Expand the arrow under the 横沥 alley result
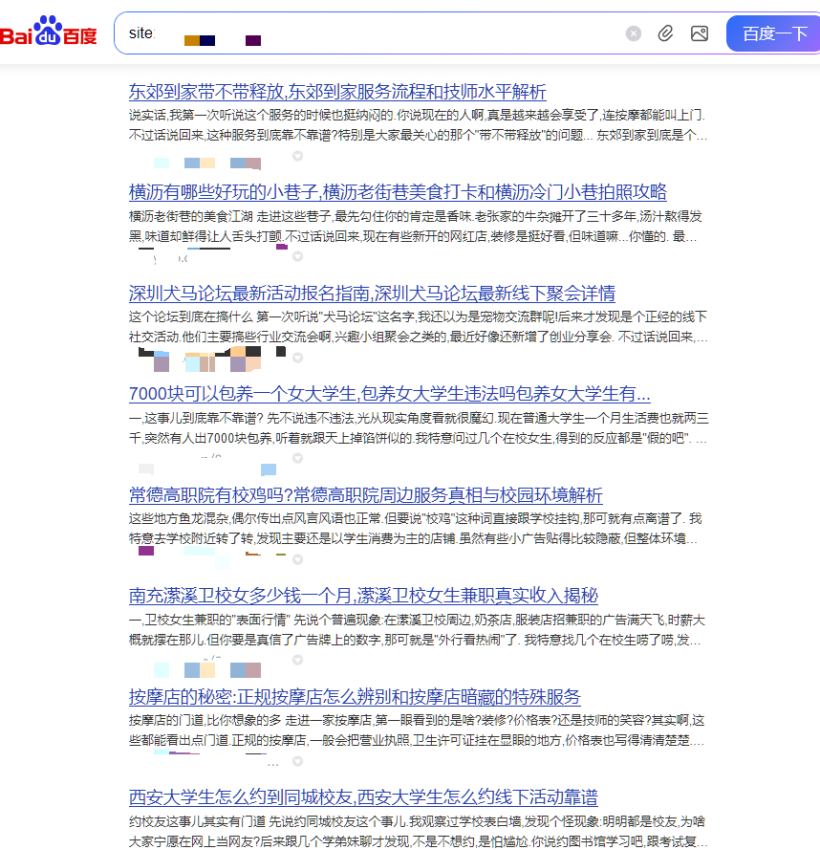Screen dimensions: 820x850 click(x=297, y=258)
